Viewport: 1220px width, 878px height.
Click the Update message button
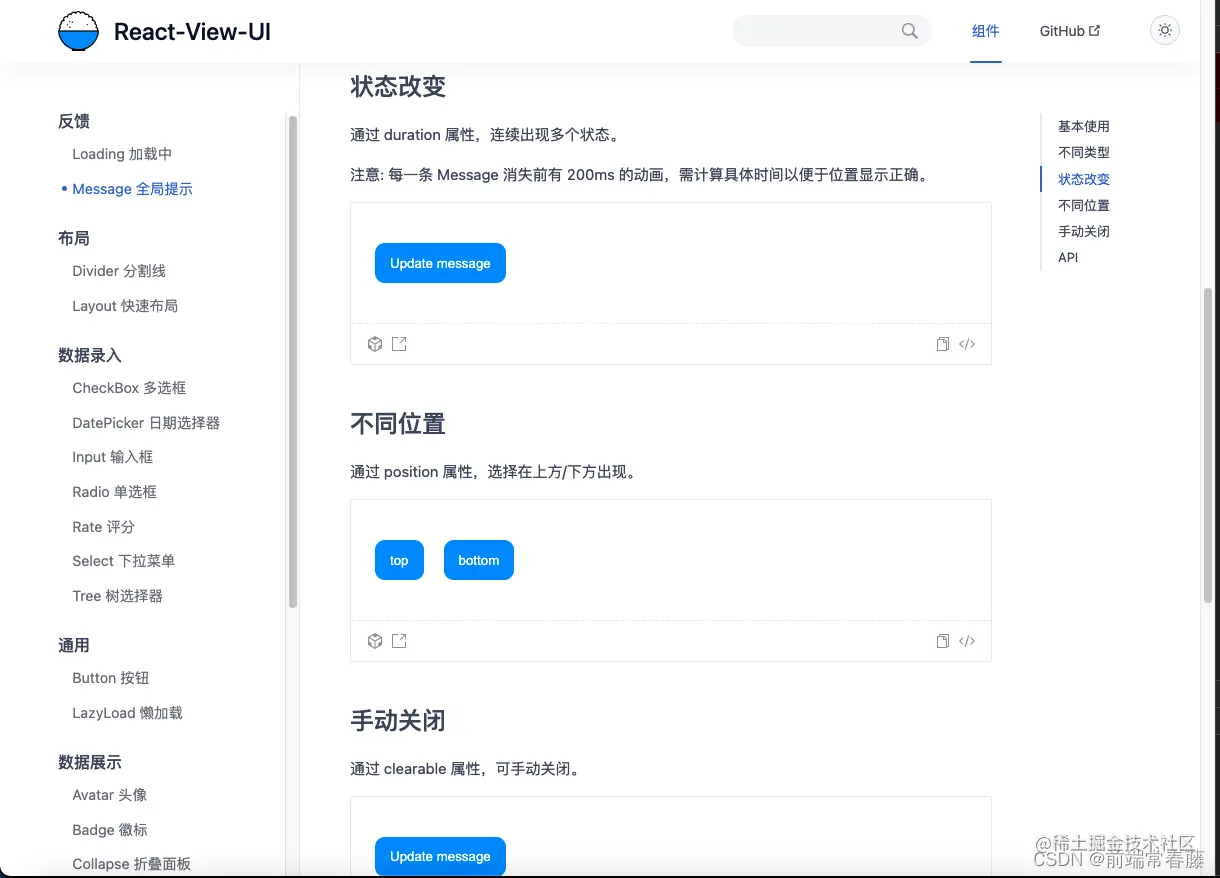(x=440, y=263)
